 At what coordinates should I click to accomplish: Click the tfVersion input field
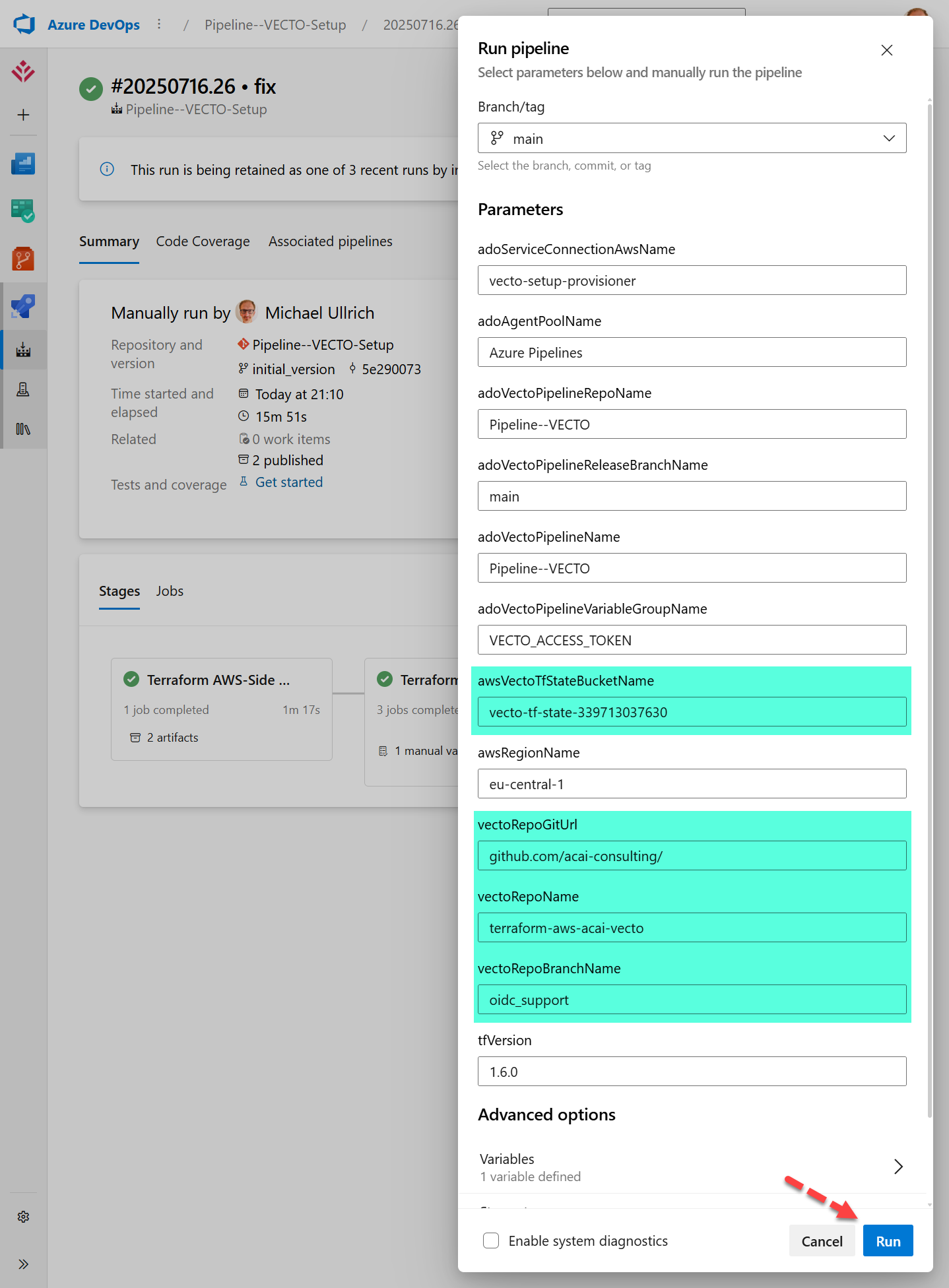click(x=692, y=1072)
